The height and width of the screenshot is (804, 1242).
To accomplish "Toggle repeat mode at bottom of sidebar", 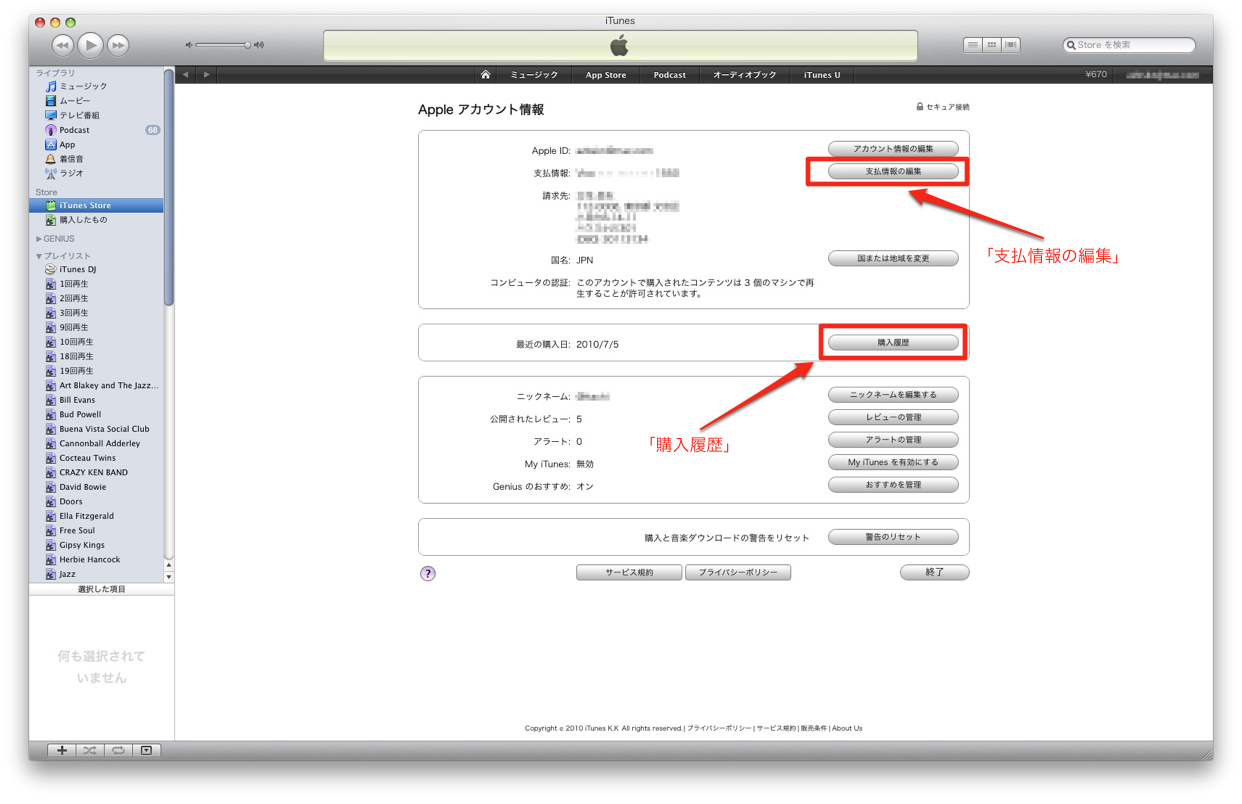I will click(118, 750).
